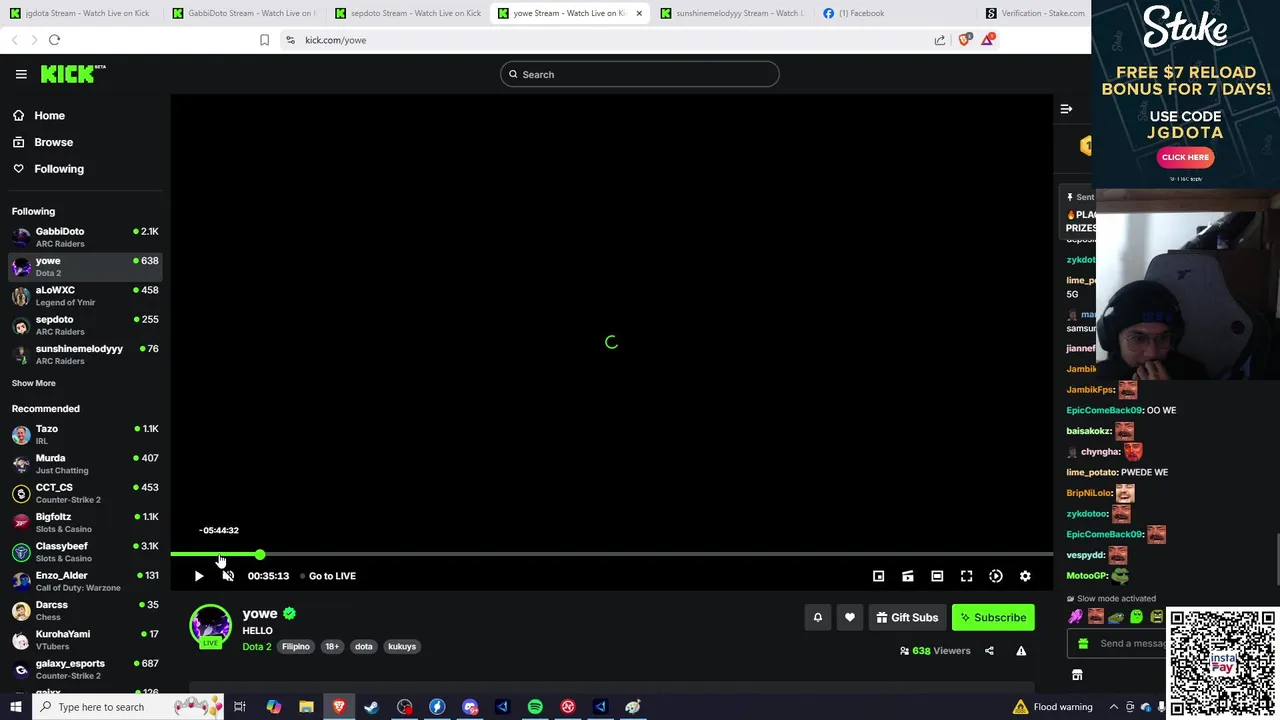
Task: Select the Filipino tag
Action: coord(296,647)
